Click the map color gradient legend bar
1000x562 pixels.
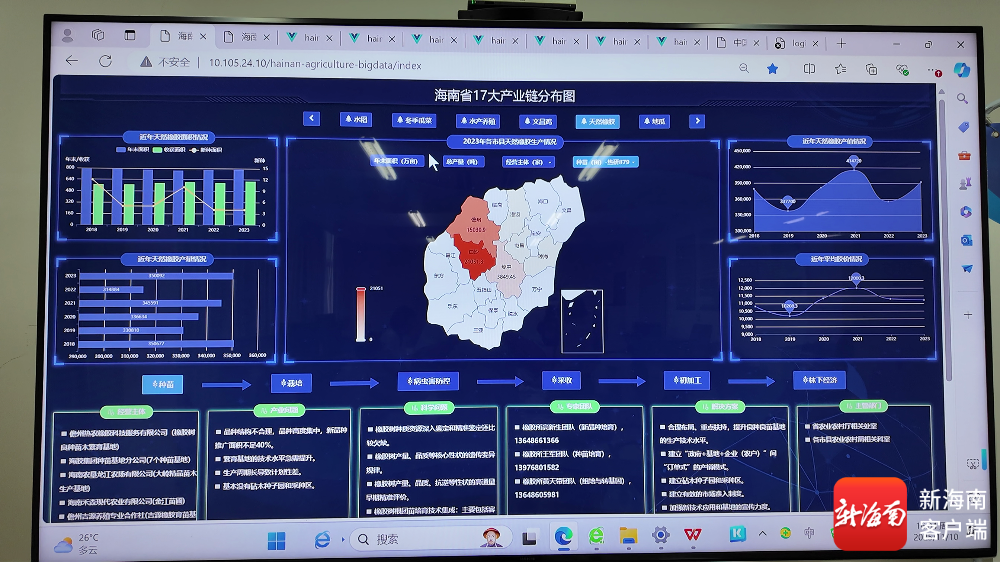pos(361,314)
